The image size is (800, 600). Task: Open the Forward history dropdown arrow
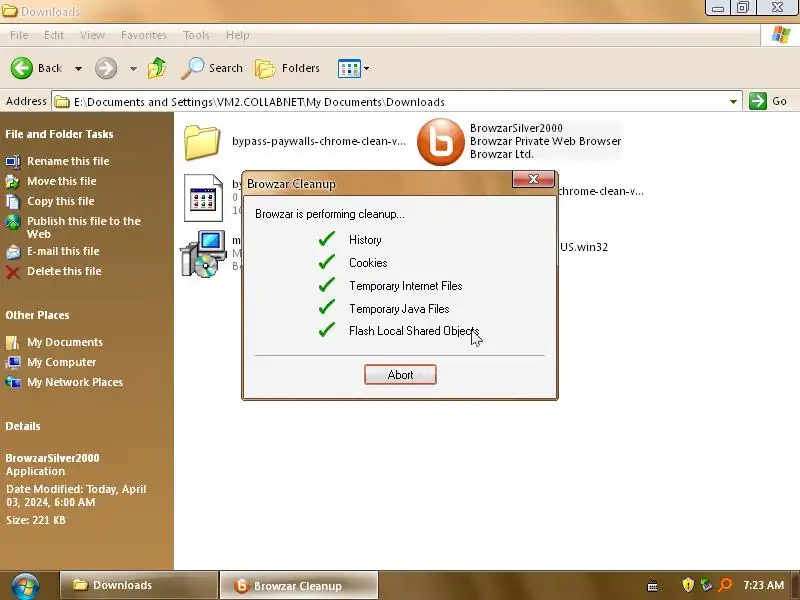(x=133, y=68)
